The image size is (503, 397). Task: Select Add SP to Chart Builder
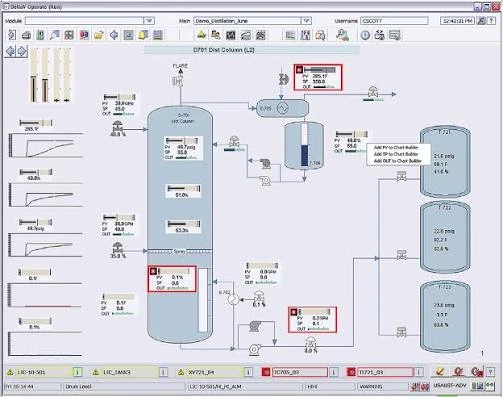click(396, 154)
